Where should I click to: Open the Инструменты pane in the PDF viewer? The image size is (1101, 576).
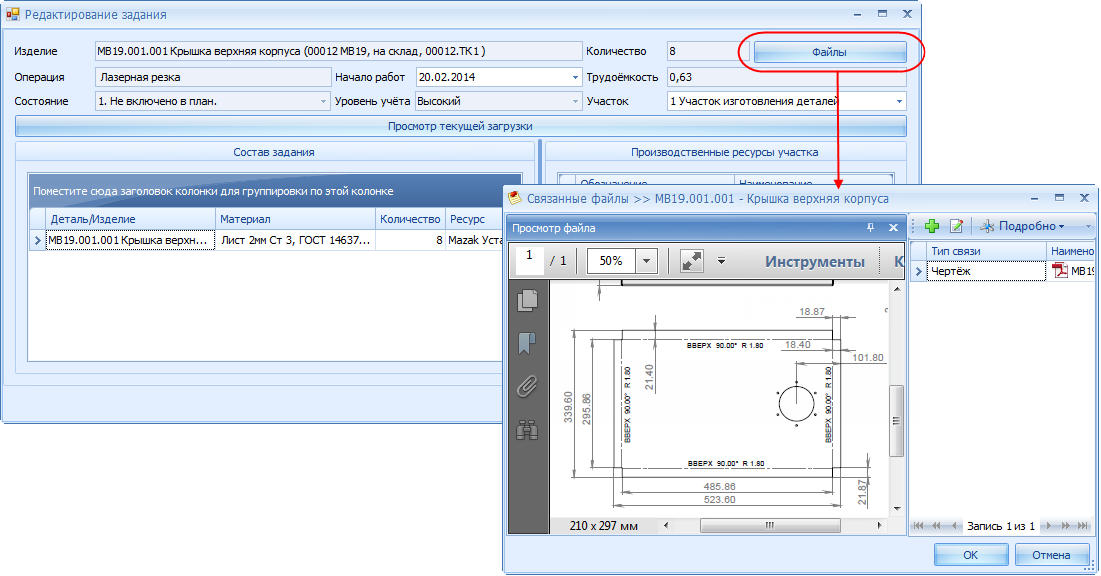point(815,262)
